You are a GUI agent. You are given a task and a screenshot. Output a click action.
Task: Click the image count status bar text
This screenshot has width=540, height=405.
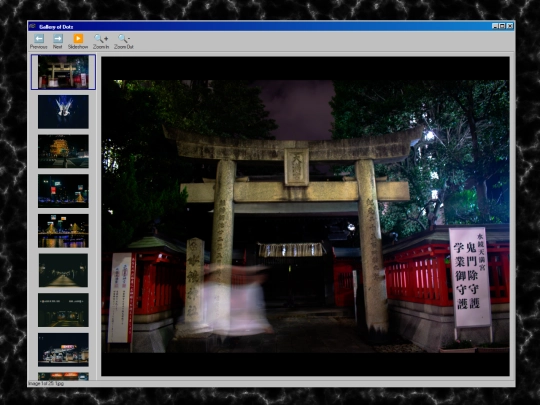[46, 383]
